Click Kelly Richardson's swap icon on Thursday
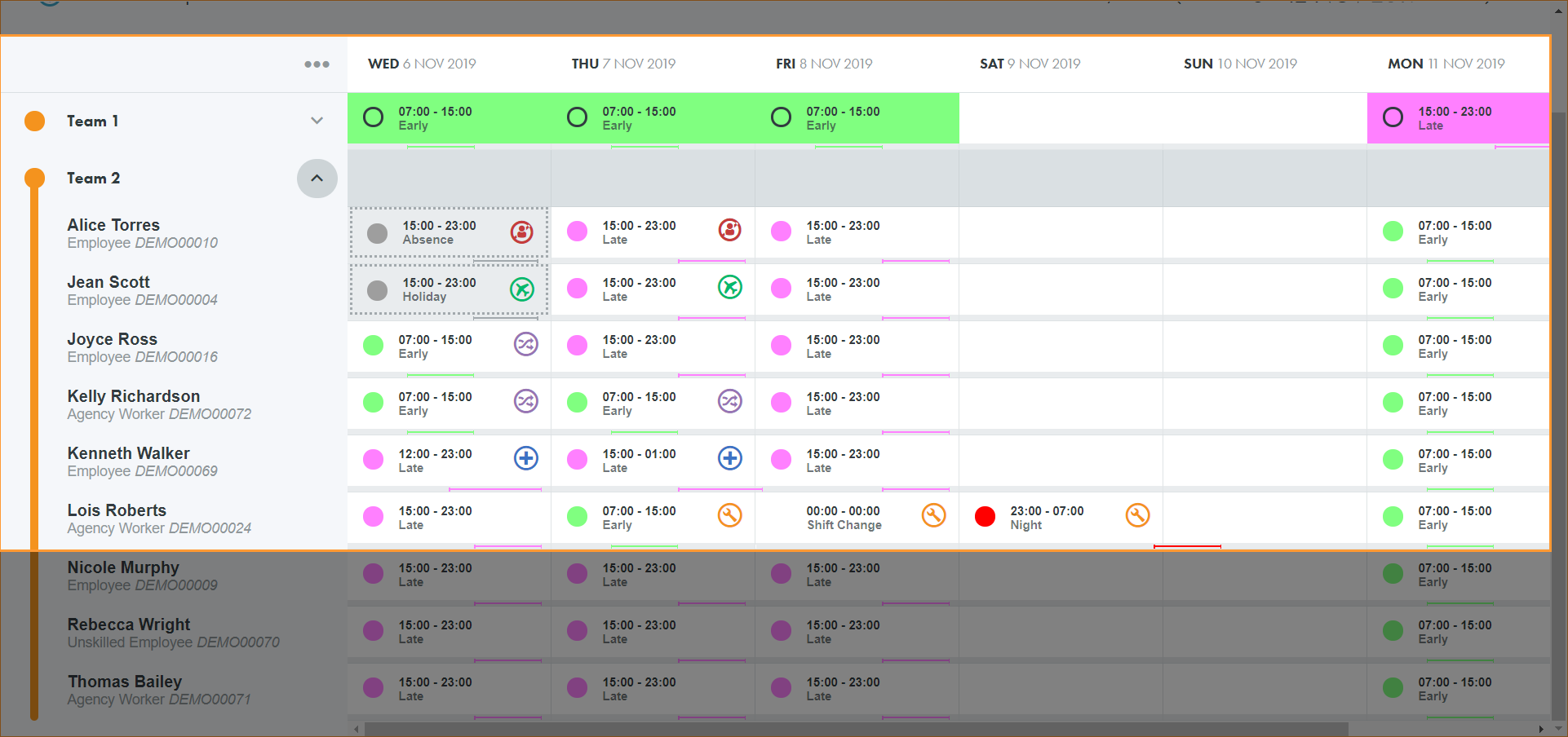 coord(729,401)
